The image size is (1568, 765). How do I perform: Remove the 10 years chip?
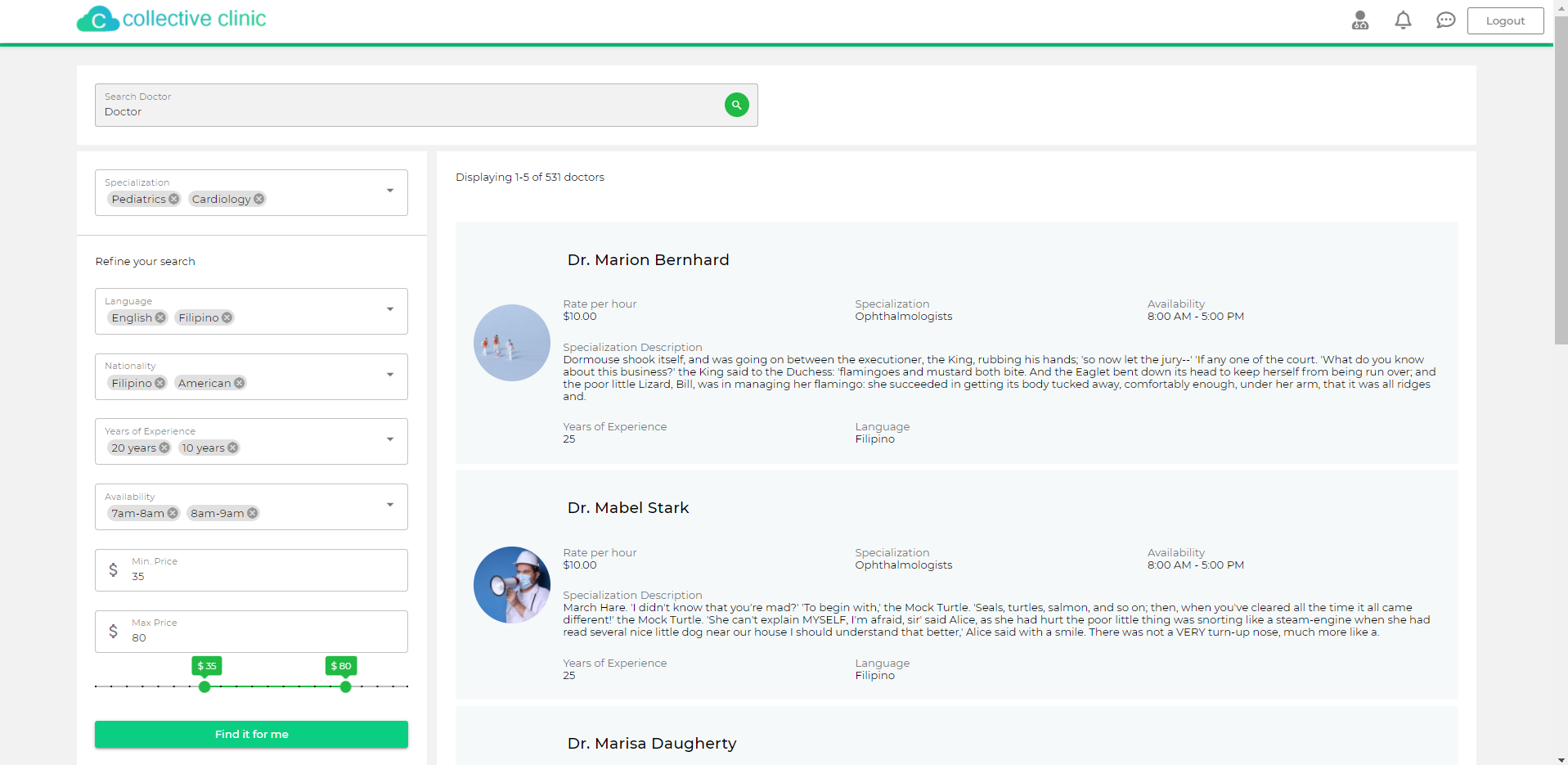pos(232,448)
